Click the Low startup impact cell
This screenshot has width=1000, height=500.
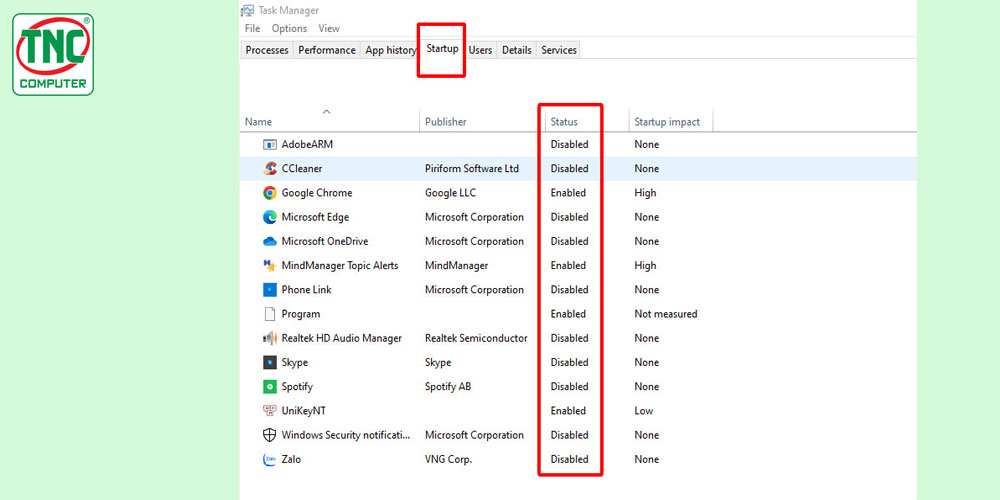[643, 411]
